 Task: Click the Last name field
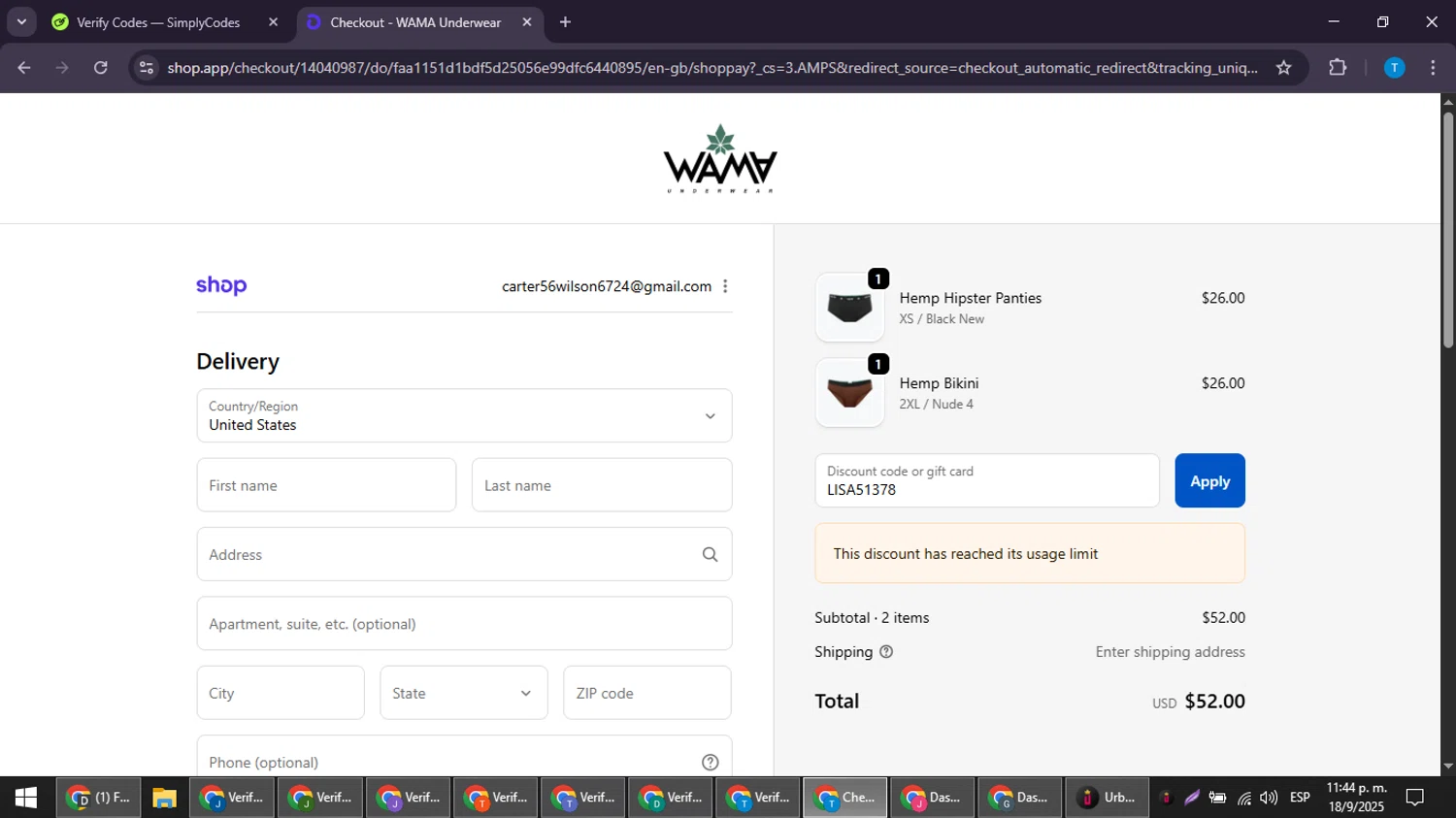602,485
